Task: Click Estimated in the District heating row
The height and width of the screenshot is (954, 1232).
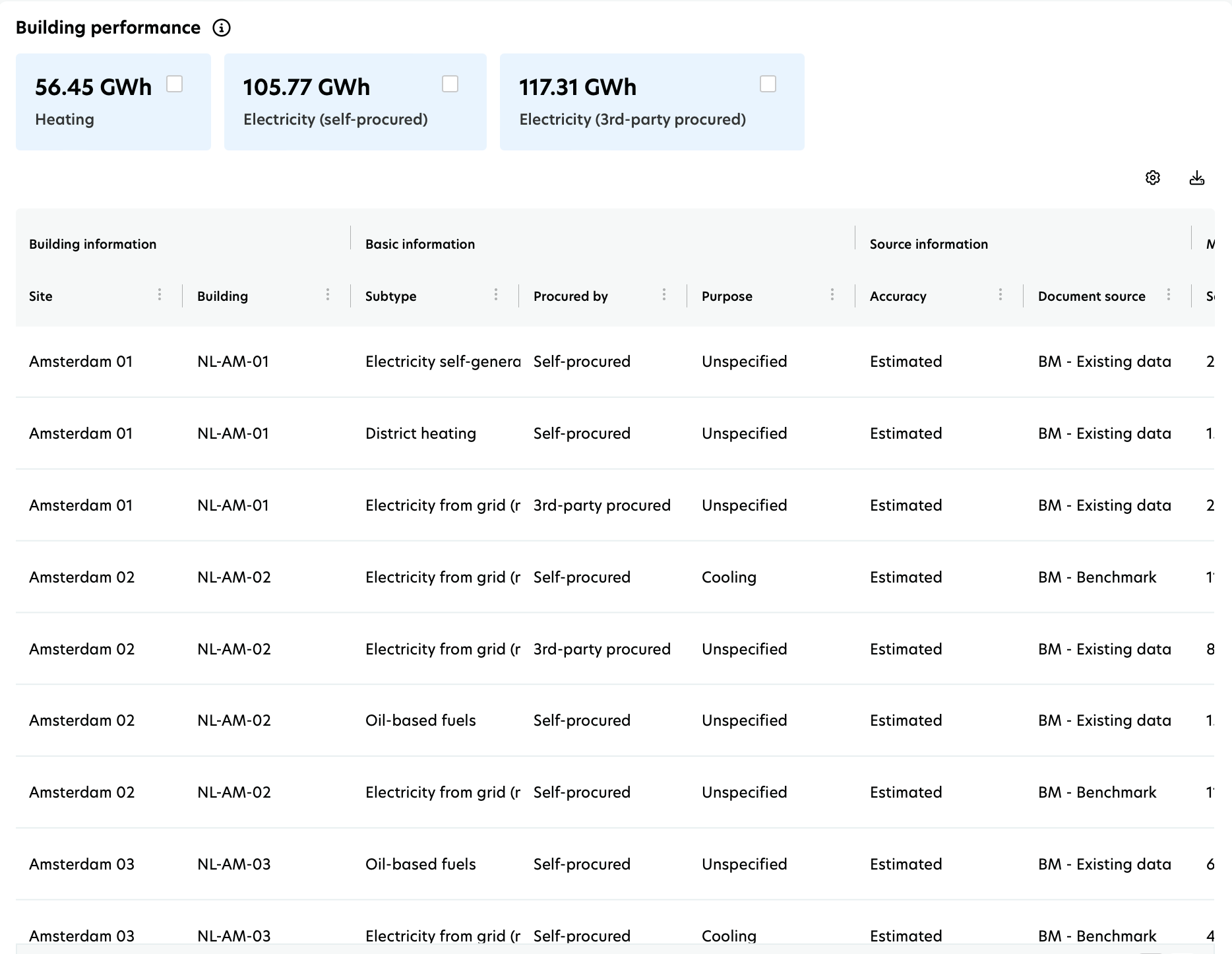Action: (906, 433)
